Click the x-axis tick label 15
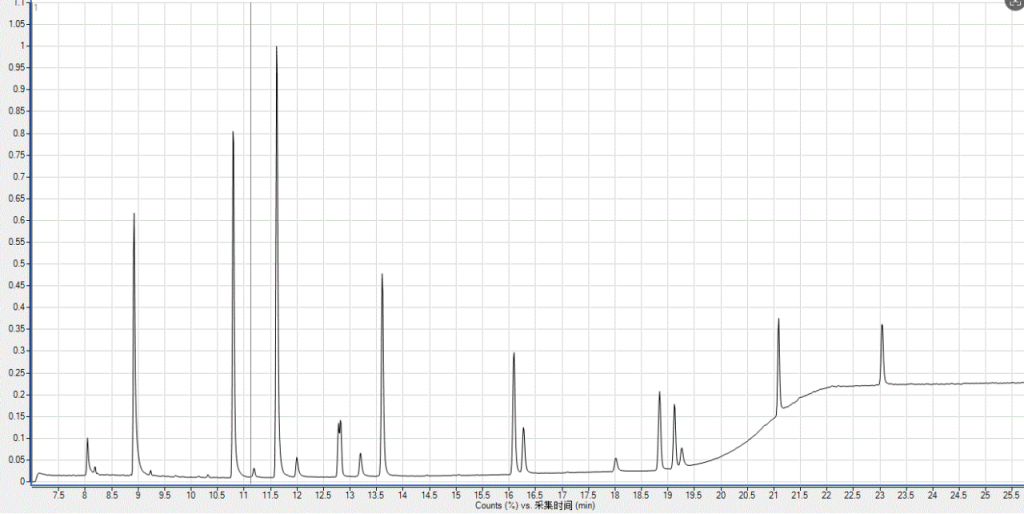 point(455,494)
